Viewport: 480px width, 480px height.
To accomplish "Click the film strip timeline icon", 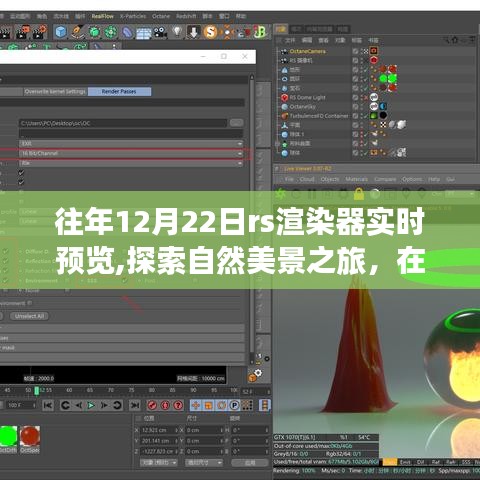I will (x=265, y=405).
